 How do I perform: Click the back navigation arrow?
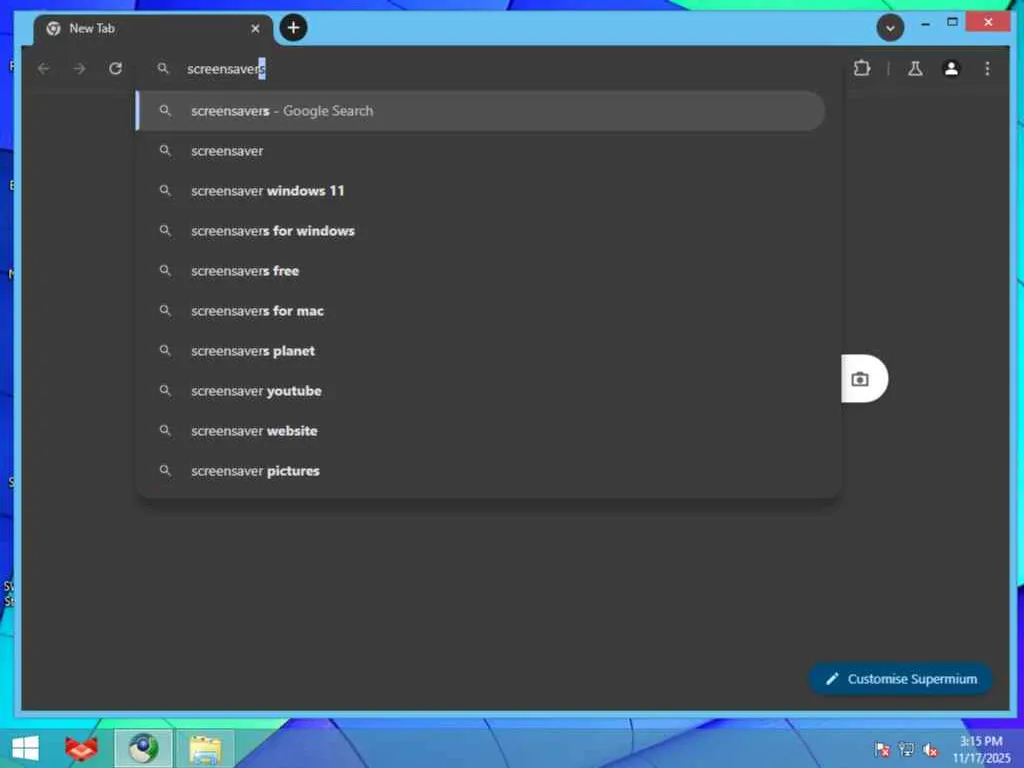[44, 69]
